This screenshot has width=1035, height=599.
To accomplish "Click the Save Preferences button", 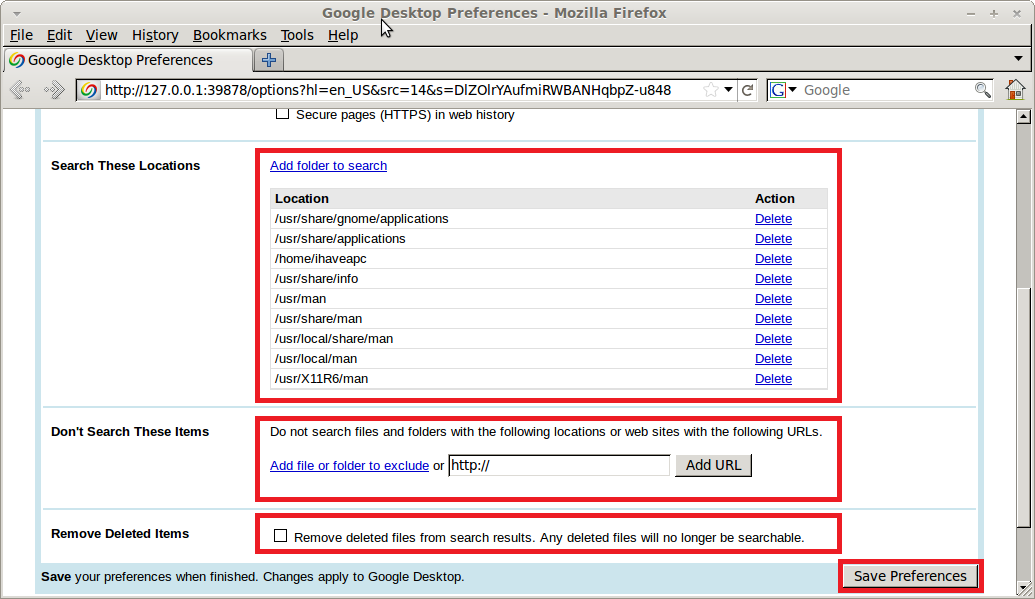I will pyautogui.click(x=910, y=576).
